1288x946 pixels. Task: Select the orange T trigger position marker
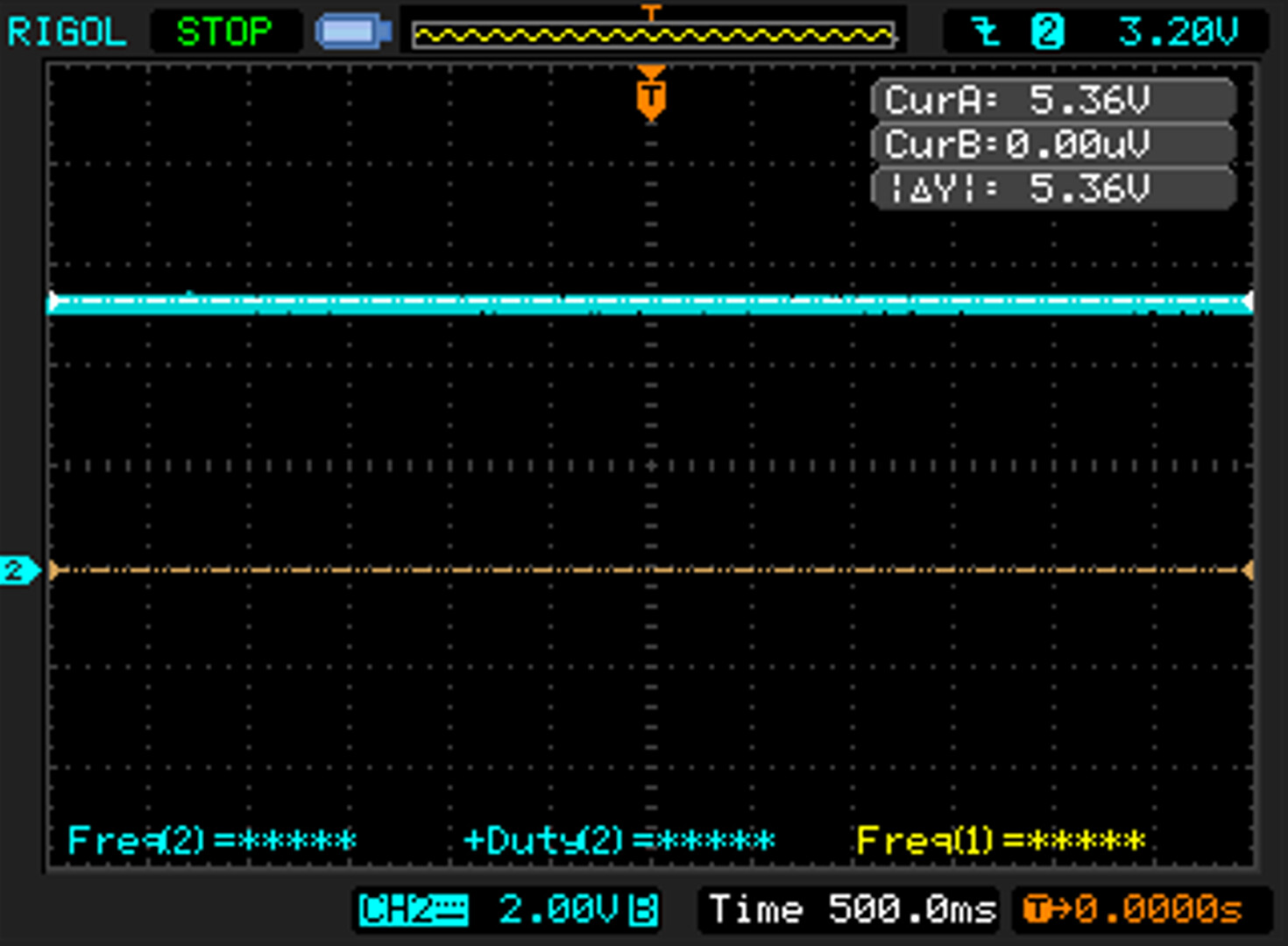point(651,96)
